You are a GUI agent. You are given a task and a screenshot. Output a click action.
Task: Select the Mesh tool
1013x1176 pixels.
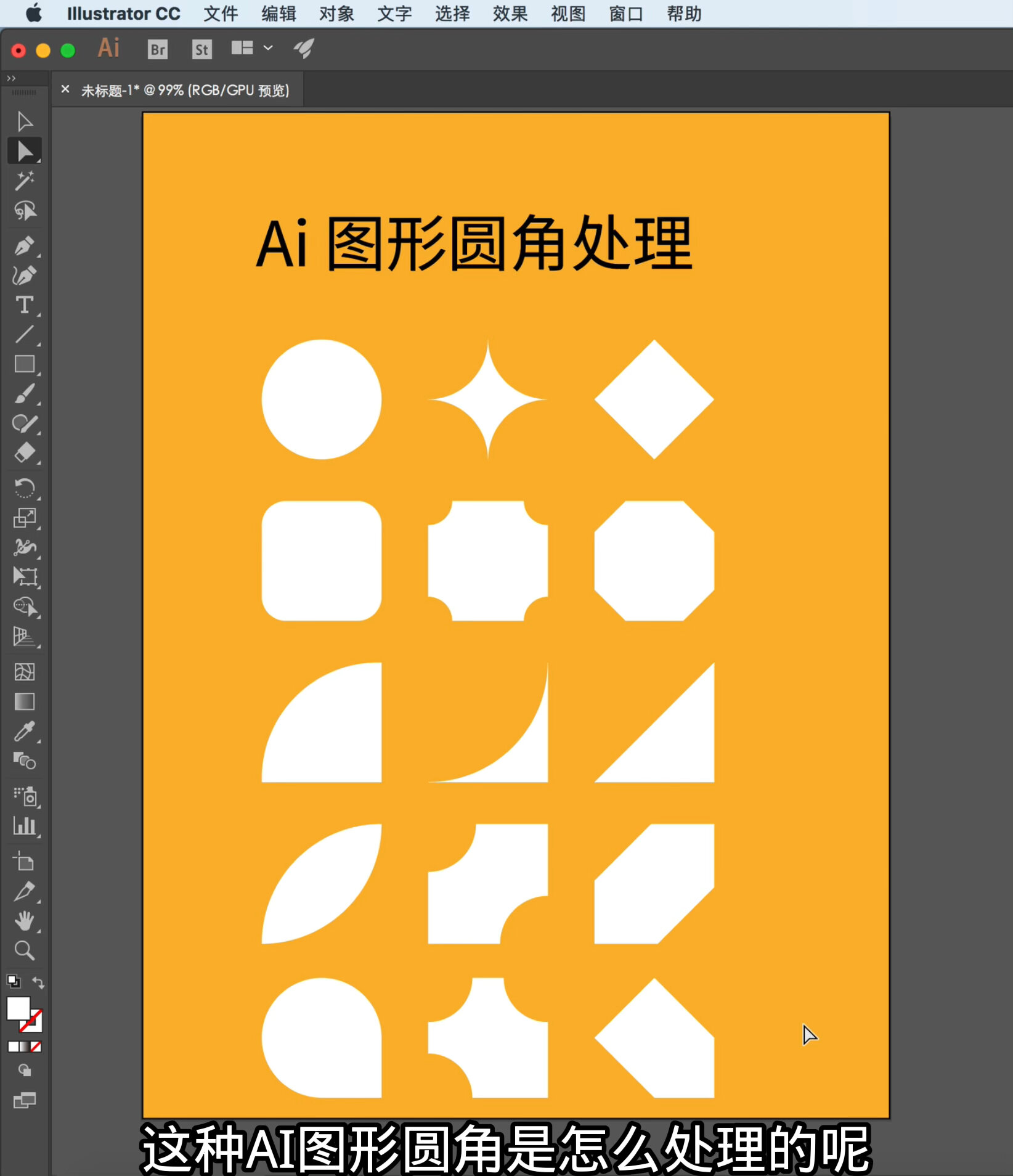click(25, 671)
